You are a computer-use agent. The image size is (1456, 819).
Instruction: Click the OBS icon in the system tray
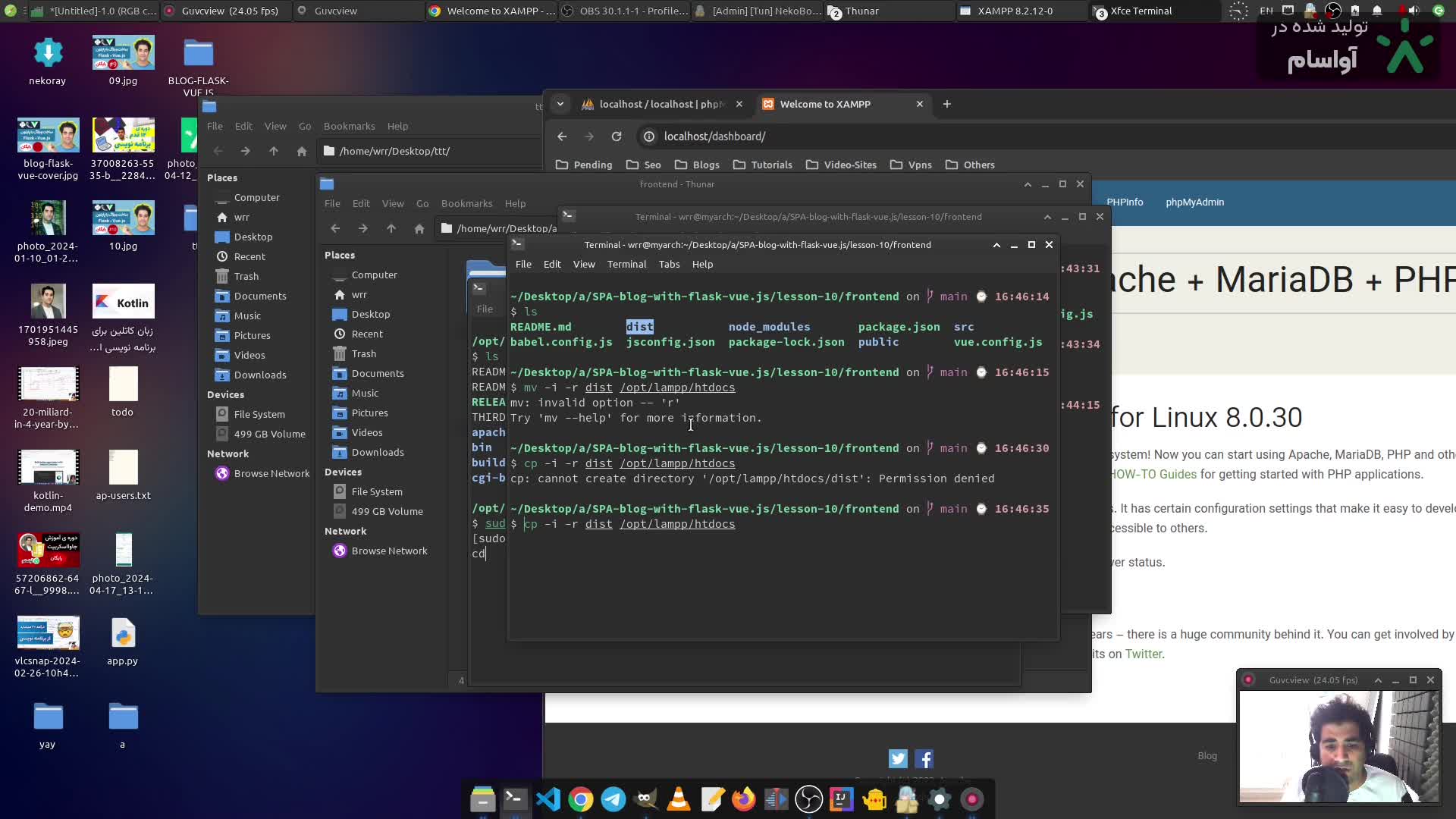tap(1332, 11)
